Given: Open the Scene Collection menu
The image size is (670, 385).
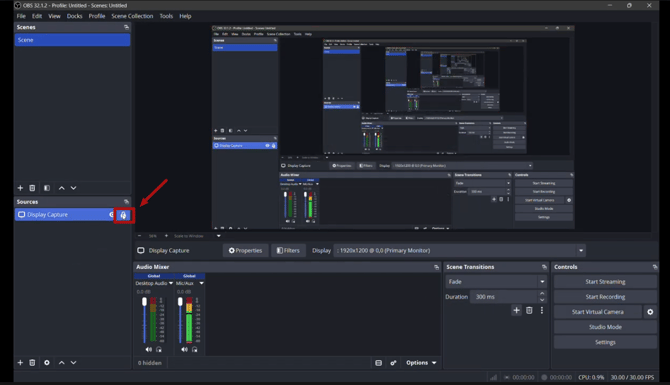Looking at the screenshot, I should pyautogui.click(x=132, y=16).
